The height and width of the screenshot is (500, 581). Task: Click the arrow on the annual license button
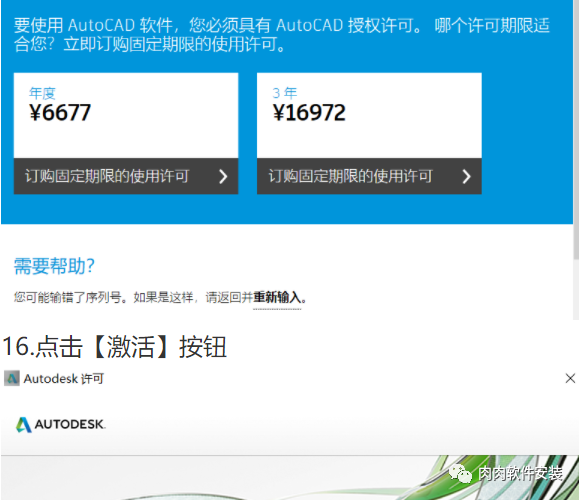point(223,176)
